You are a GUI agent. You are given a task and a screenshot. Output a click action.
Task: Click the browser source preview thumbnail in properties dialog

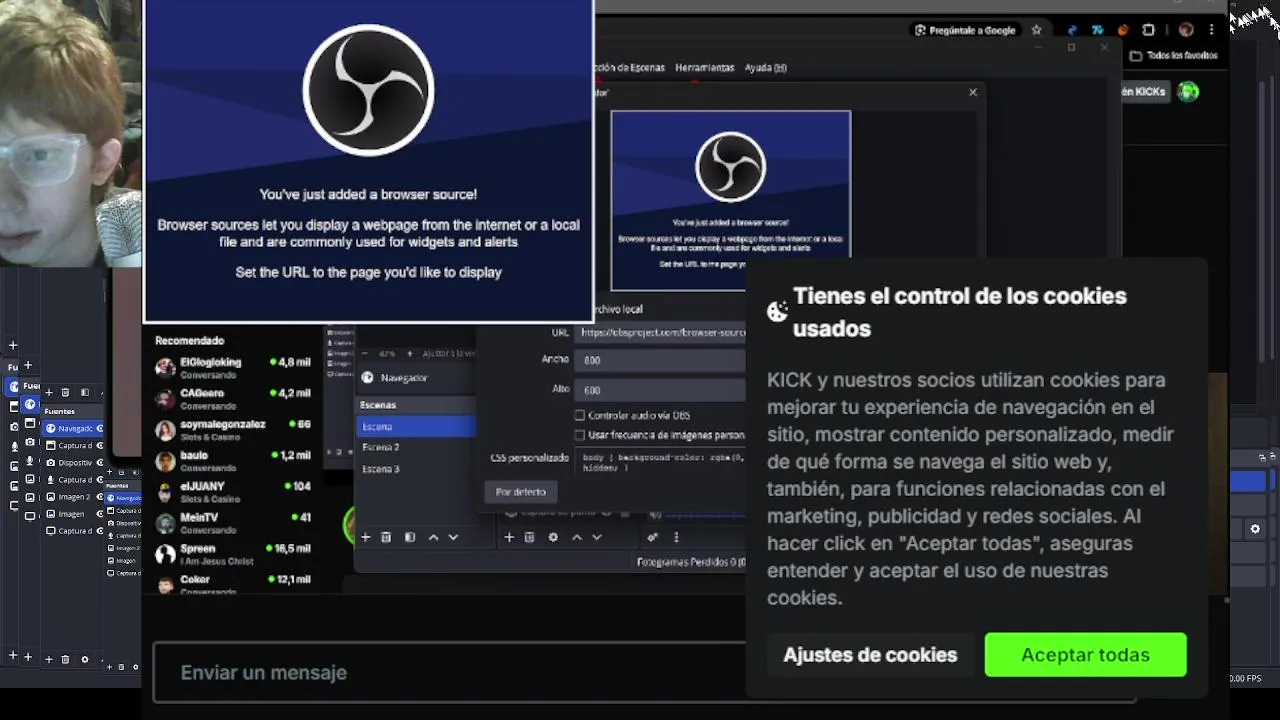tap(731, 201)
